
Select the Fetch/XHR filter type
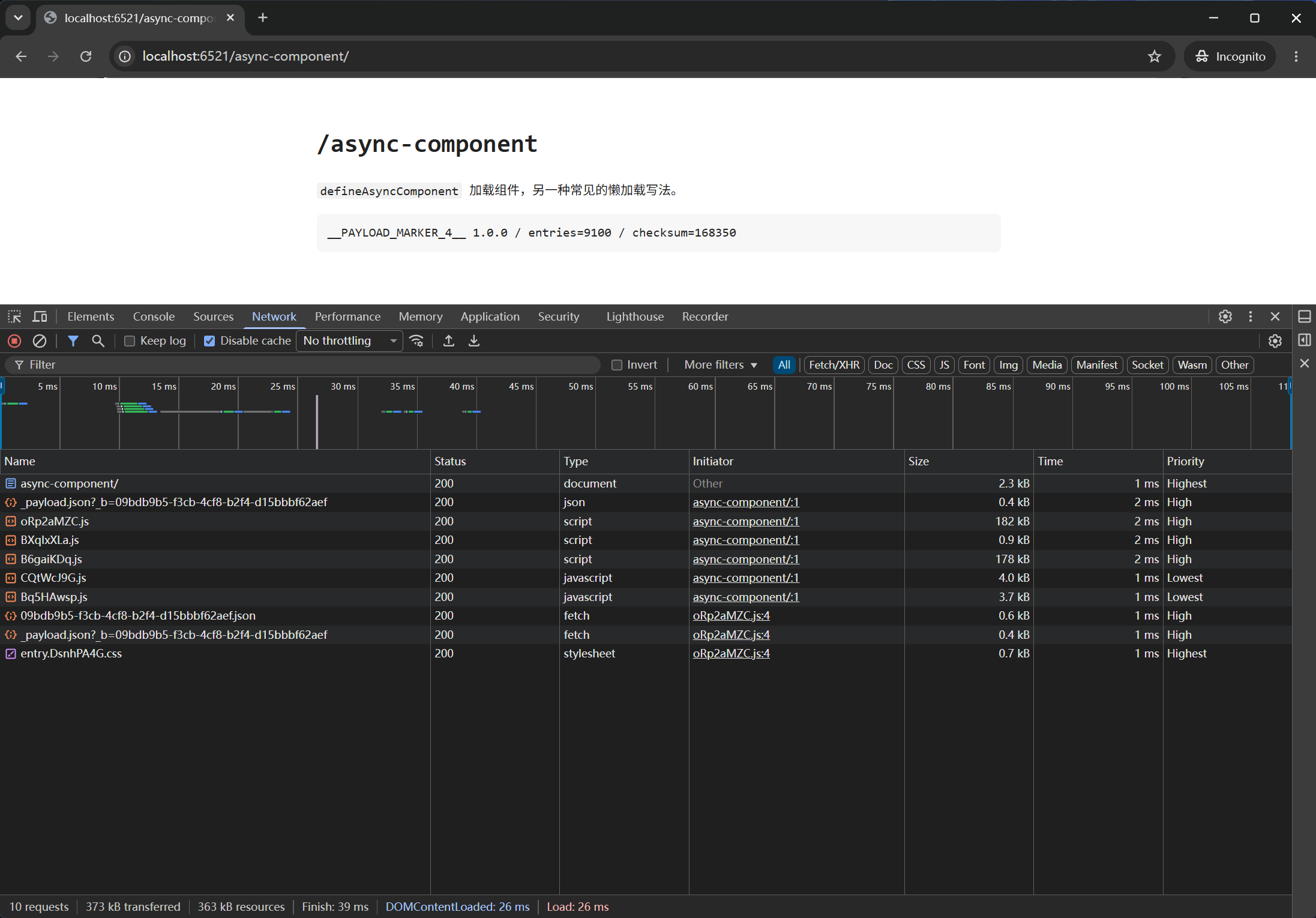[834, 365]
